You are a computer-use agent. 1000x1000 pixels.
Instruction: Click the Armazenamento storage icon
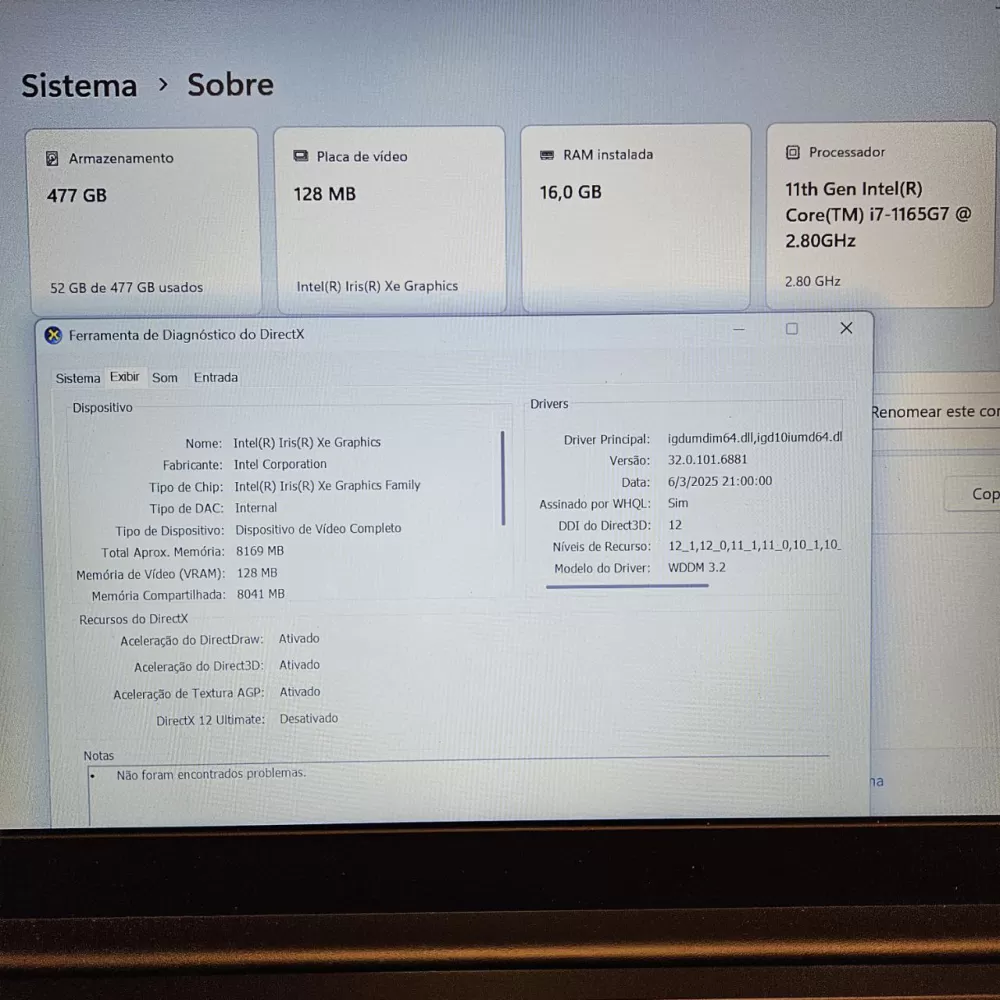tap(52, 158)
